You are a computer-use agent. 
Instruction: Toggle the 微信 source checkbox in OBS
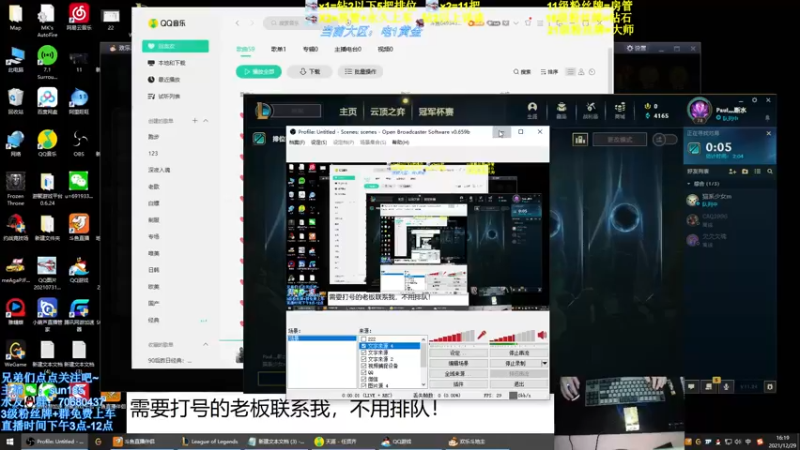(x=364, y=379)
